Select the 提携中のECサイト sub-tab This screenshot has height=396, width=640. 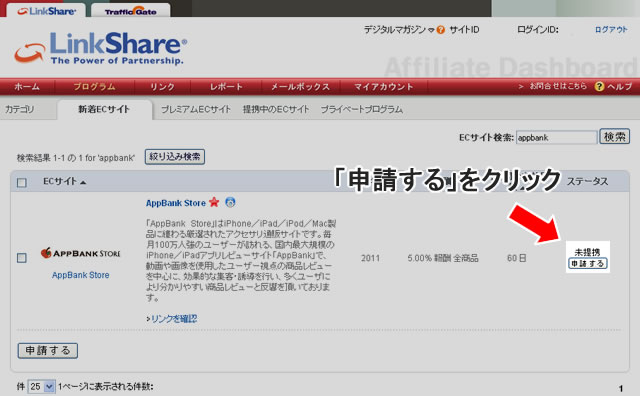276,109
